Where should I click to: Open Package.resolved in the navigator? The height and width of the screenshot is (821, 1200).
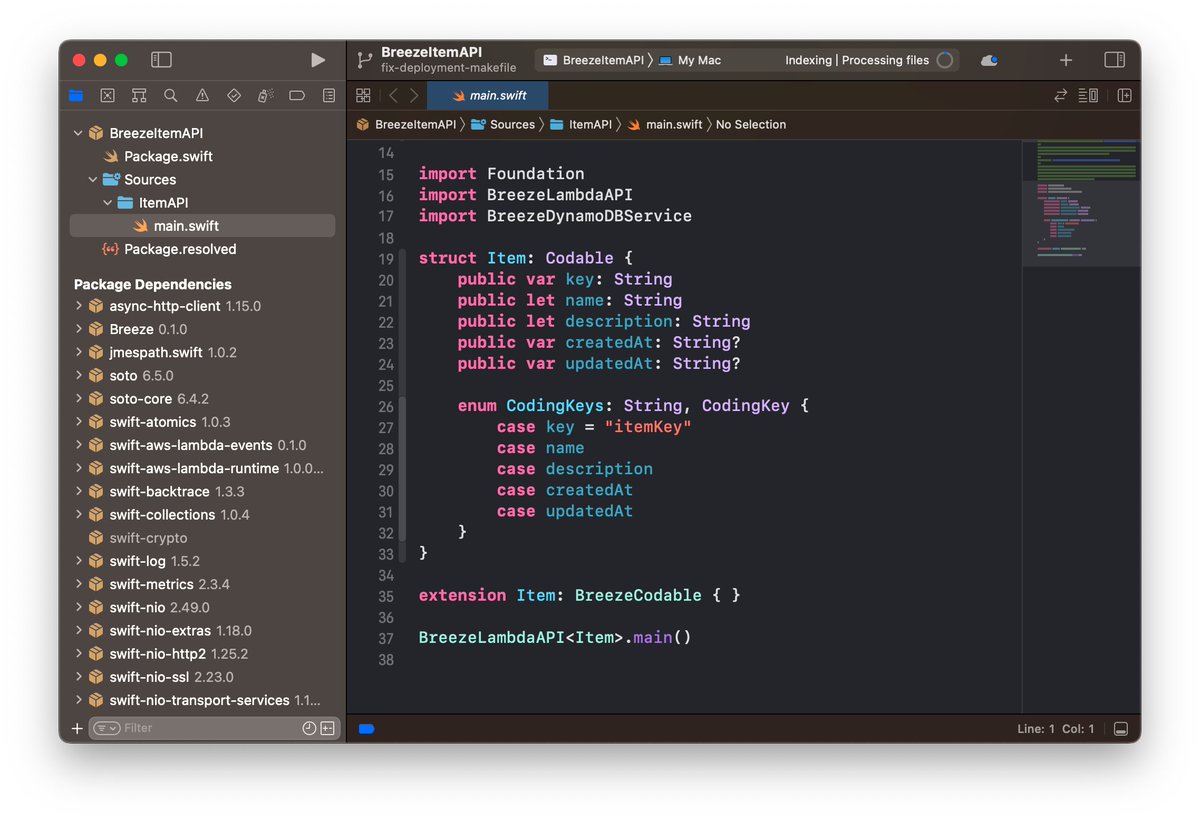click(202, 249)
